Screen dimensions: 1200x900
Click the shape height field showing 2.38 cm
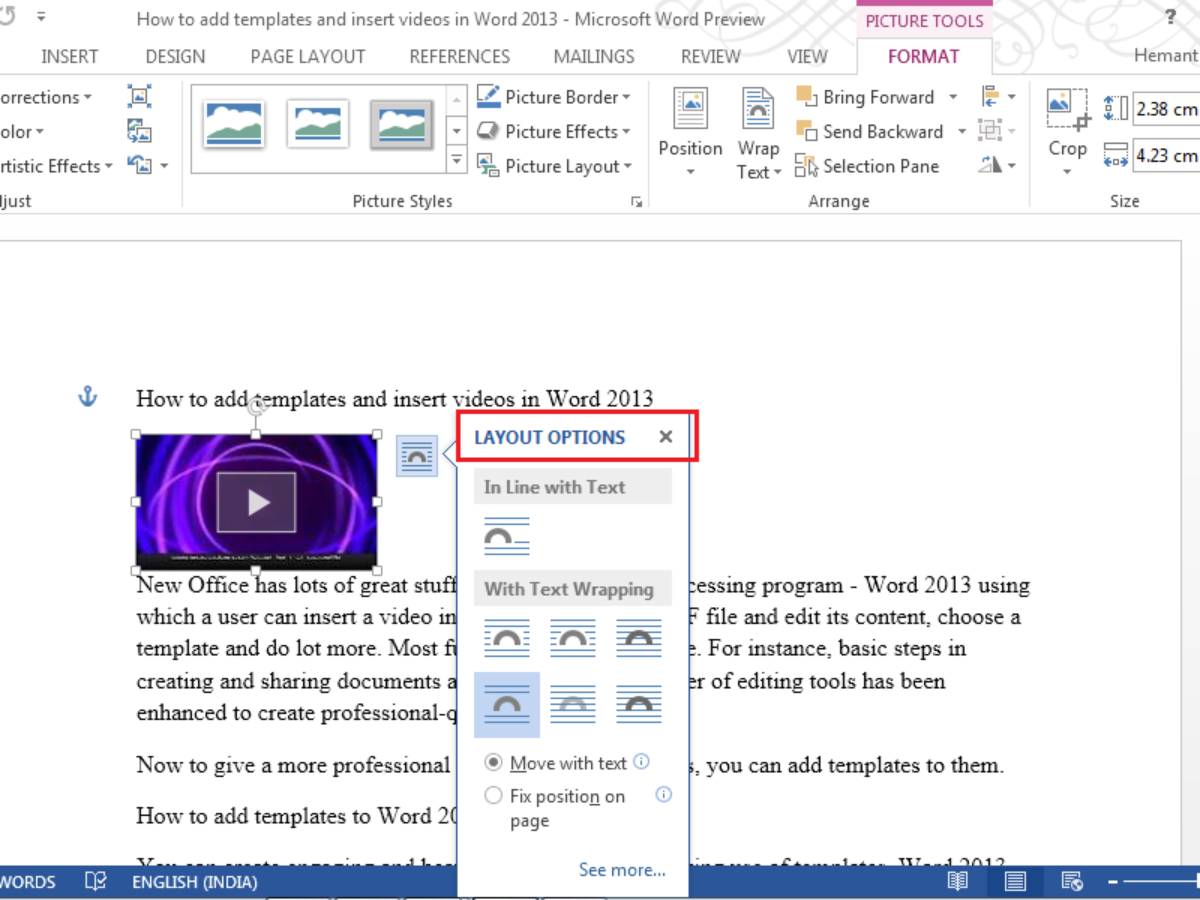point(1167,108)
